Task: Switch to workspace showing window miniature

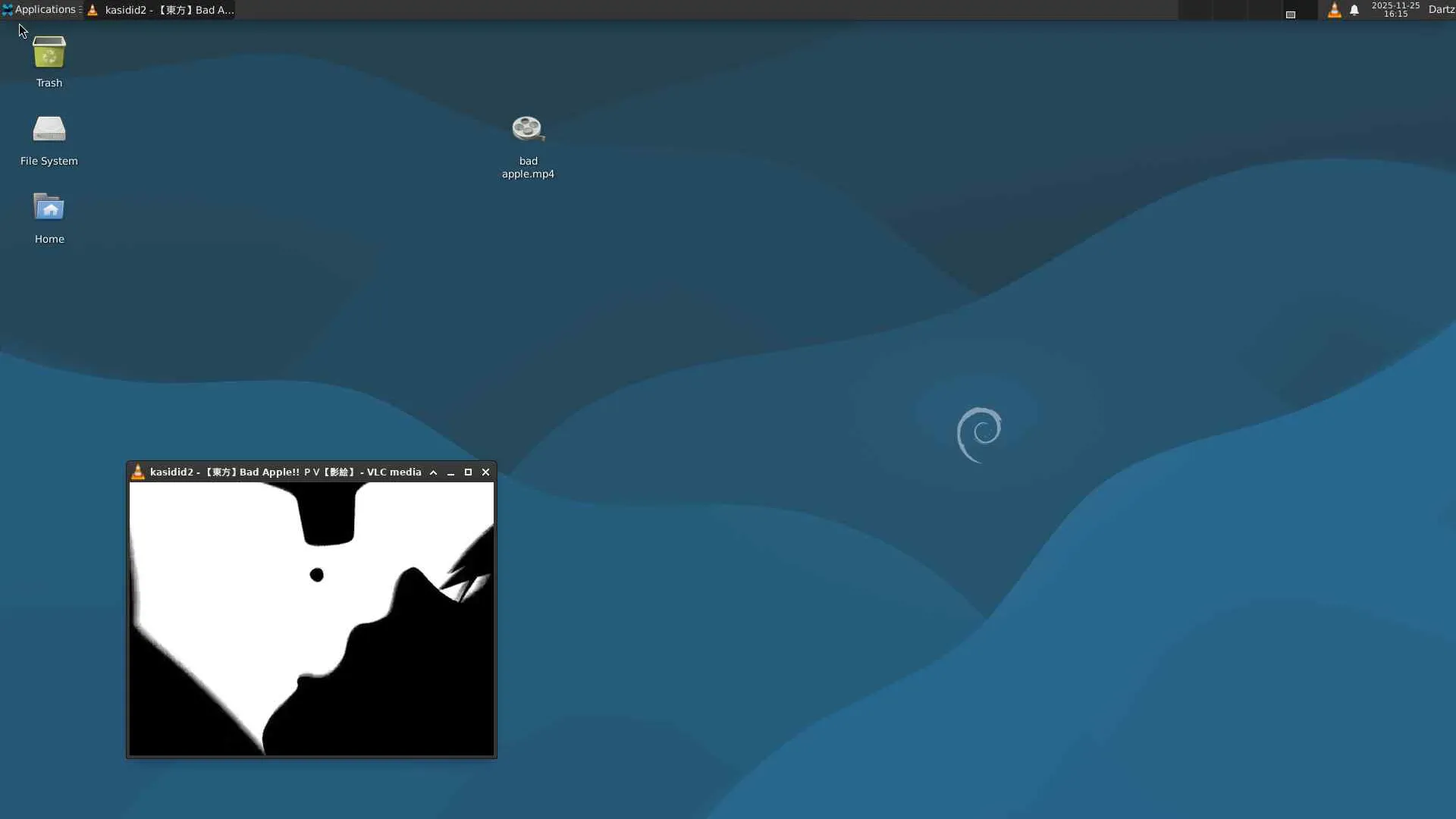Action: click(x=1291, y=14)
